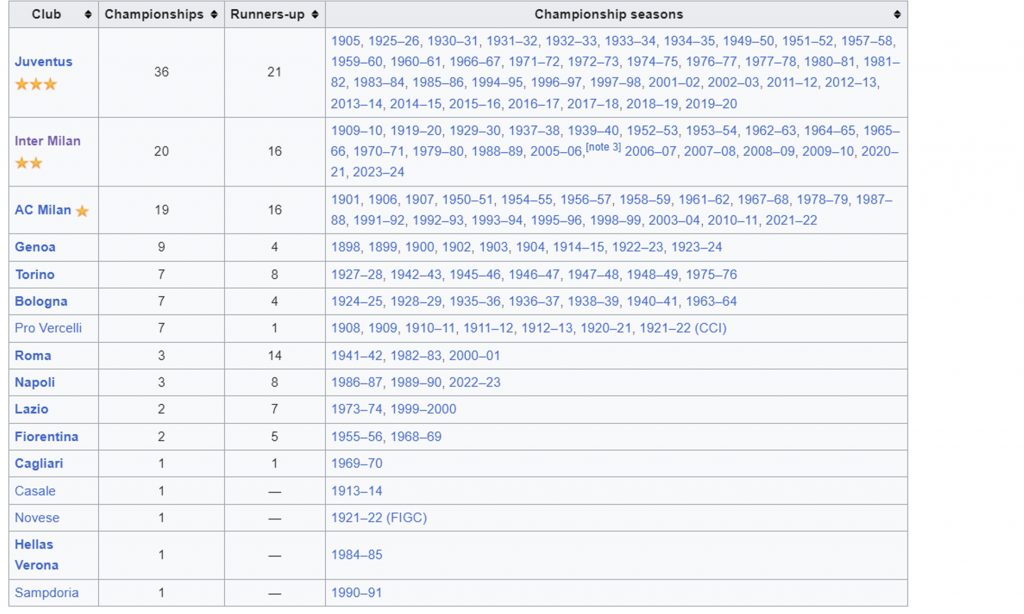Open the Casale club link

tap(35, 491)
